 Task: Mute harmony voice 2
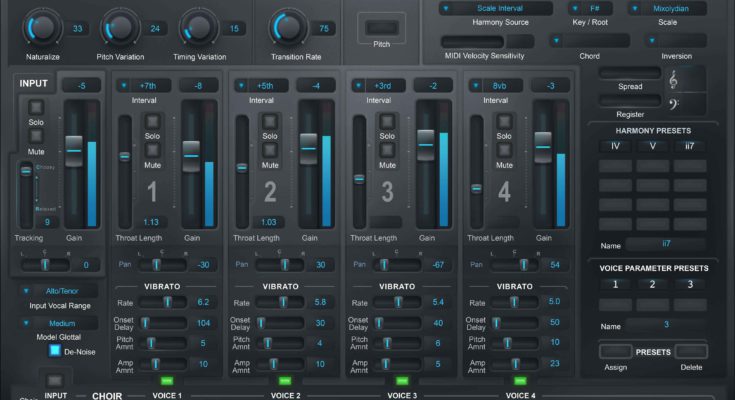pyautogui.click(x=269, y=149)
